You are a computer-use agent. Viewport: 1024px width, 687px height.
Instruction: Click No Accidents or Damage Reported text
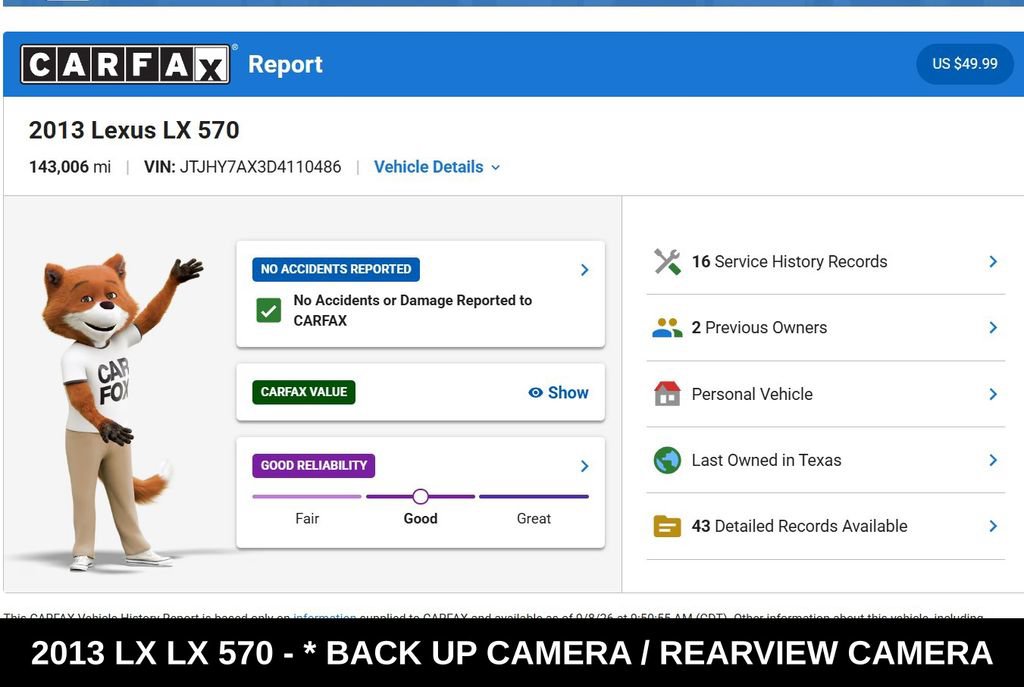point(413,310)
